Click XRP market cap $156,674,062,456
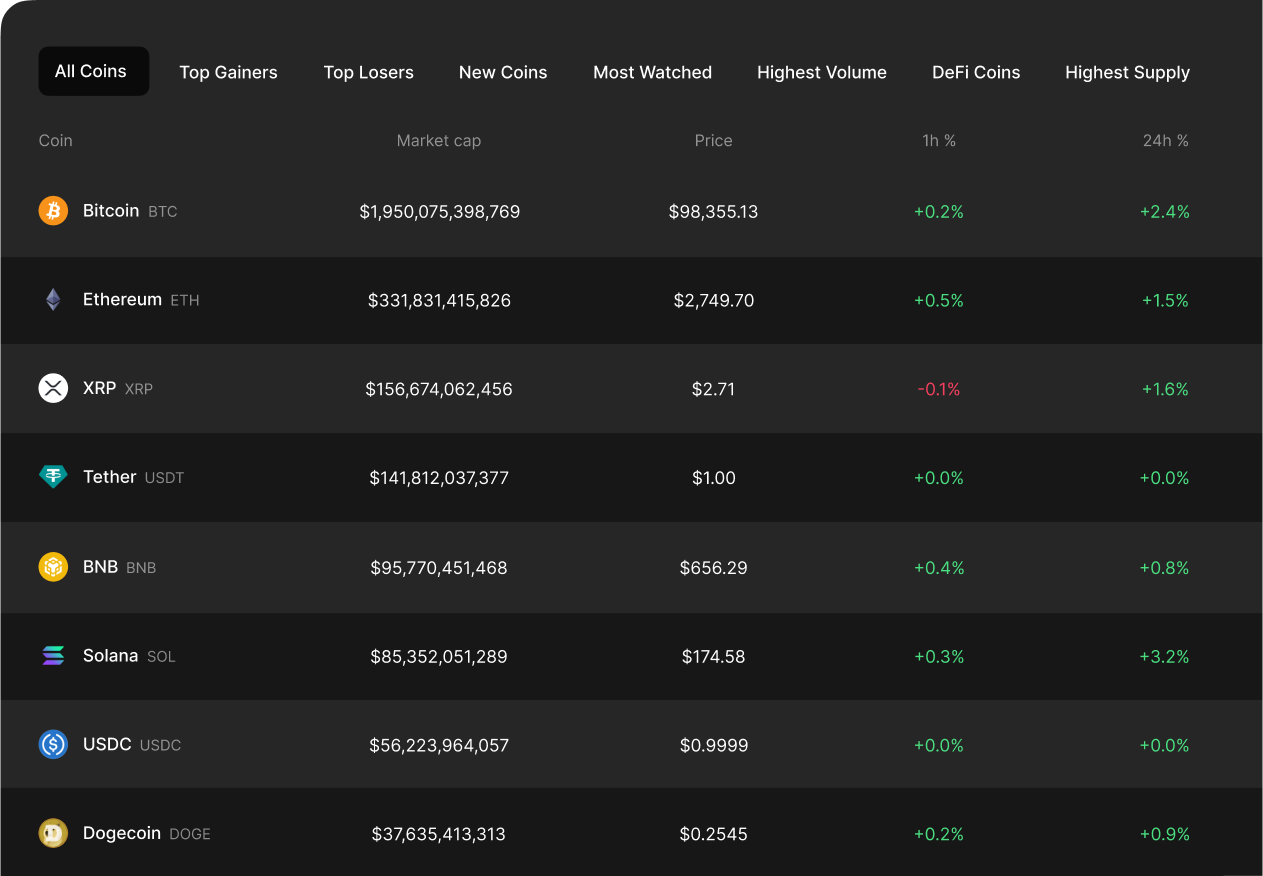Image resolution: width=1263 pixels, height=876 pixels. coord(439,389)
